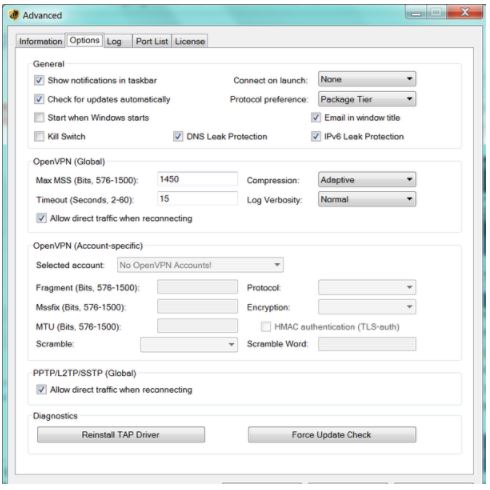Uncheck Email in window title
Screen dimensions: 490x490
(316, 117)
